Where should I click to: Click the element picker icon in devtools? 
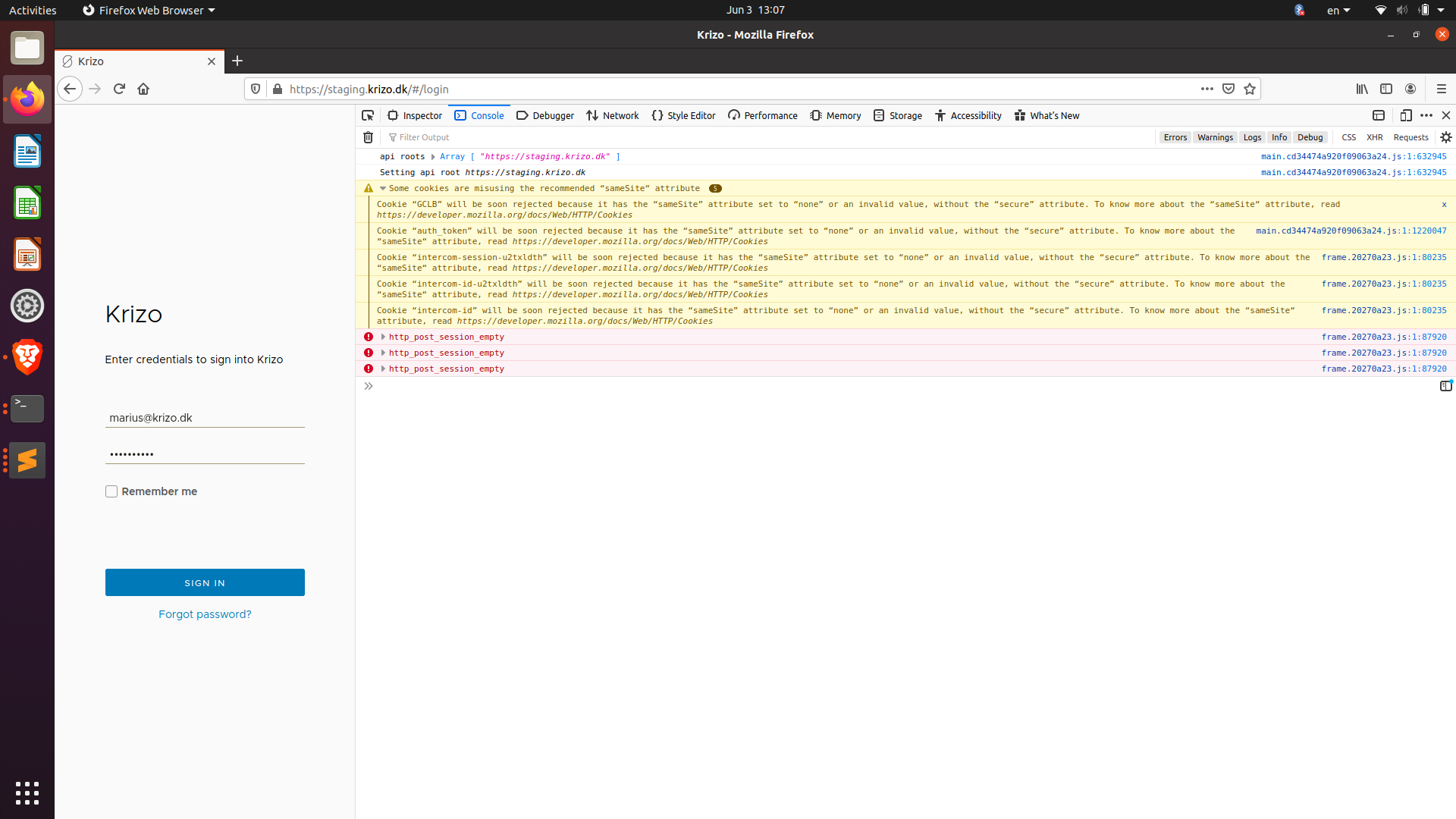point(368,115)
